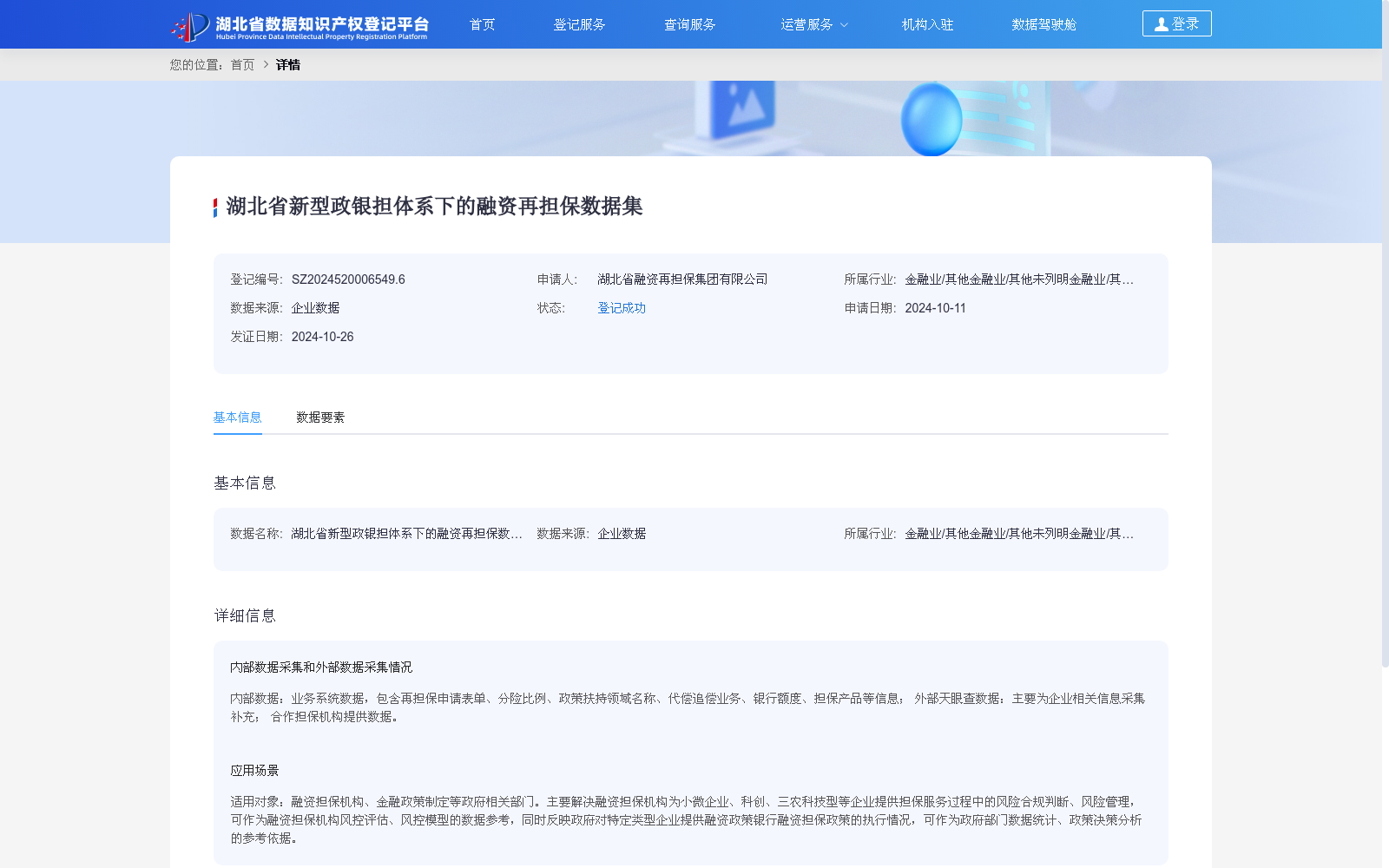The width and height of the screenshot is (1389, 868).
Task: Click the 详情 breadcrumb item
Action: pyautogui.click(x=288, y=65)
